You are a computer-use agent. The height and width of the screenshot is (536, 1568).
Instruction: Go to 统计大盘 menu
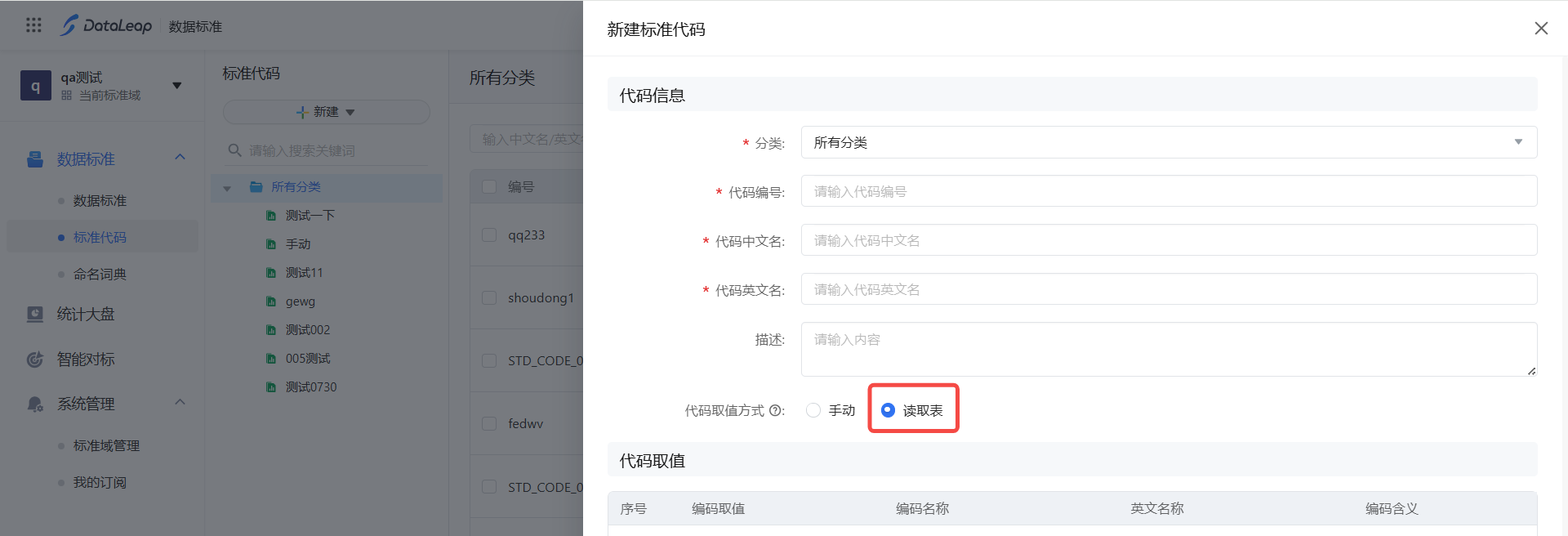point(86,315)
